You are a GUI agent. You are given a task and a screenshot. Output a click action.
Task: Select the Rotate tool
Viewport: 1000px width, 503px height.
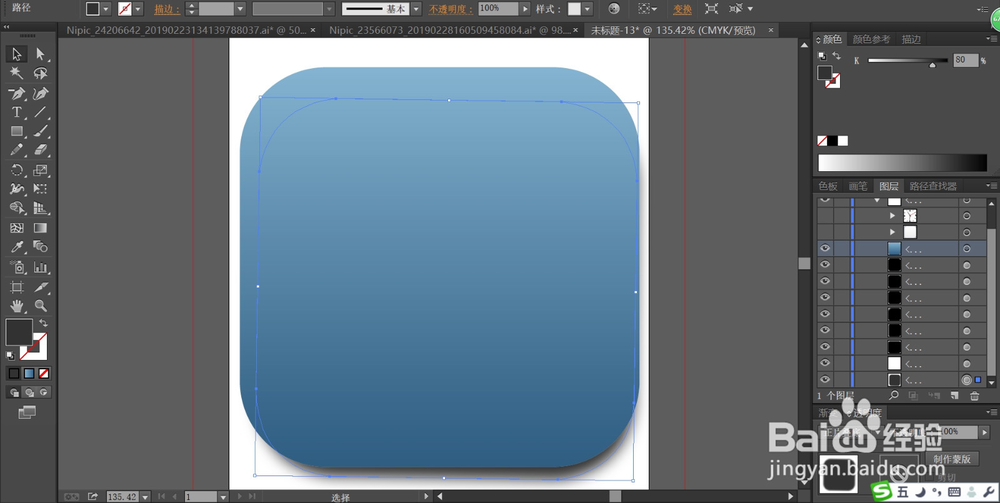(17, 170)
